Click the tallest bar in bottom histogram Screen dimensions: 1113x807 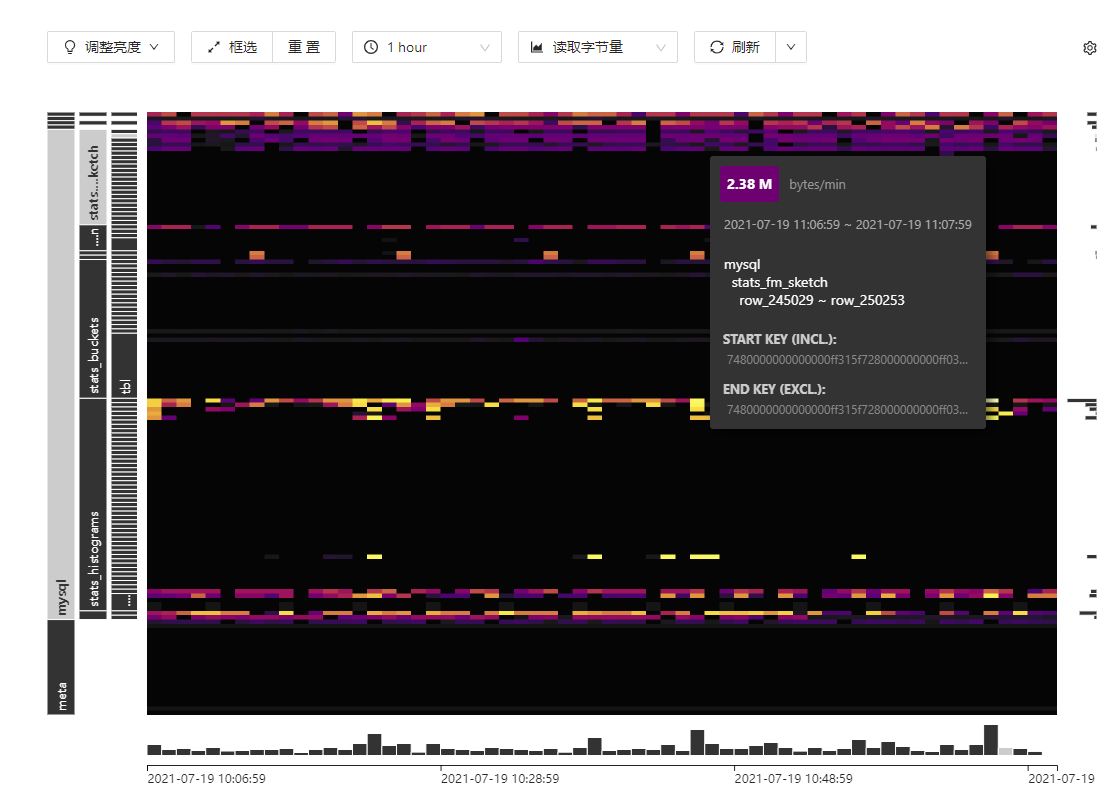[991, 739]
